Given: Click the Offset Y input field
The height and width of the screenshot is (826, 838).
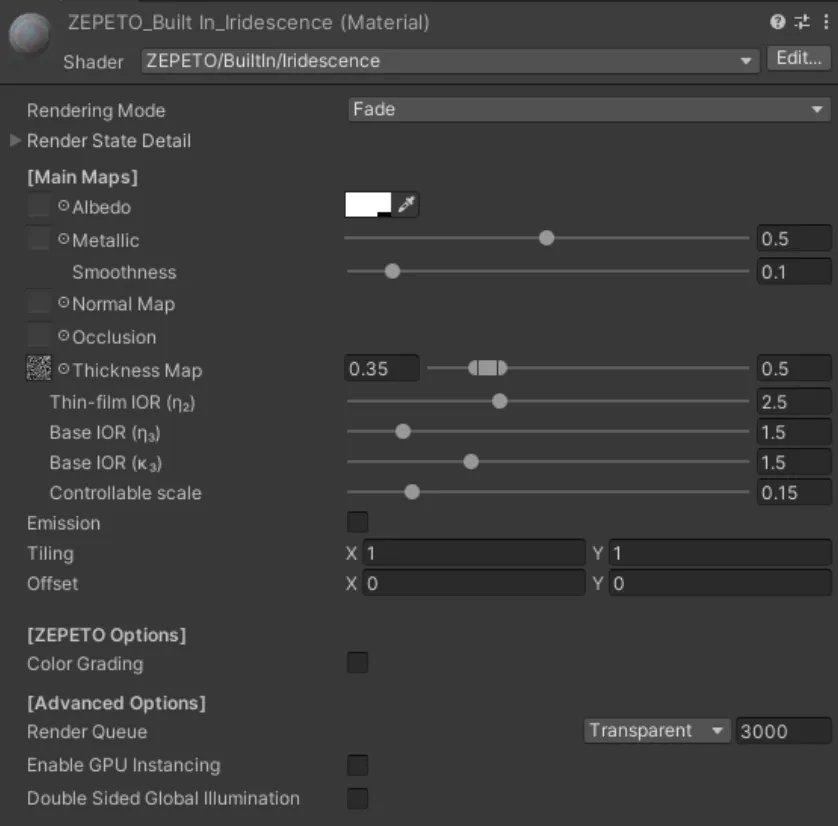Looking at the screenshot, I should (x=720, y=583).
